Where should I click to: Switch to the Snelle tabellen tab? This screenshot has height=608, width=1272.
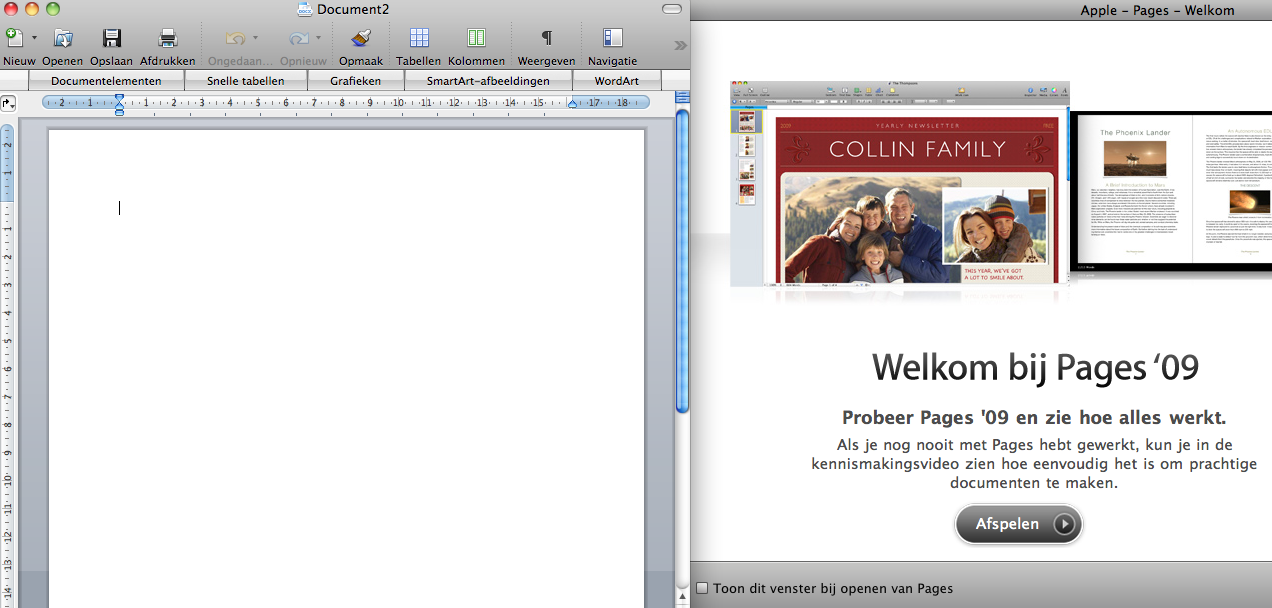click(x=246, y=81)
